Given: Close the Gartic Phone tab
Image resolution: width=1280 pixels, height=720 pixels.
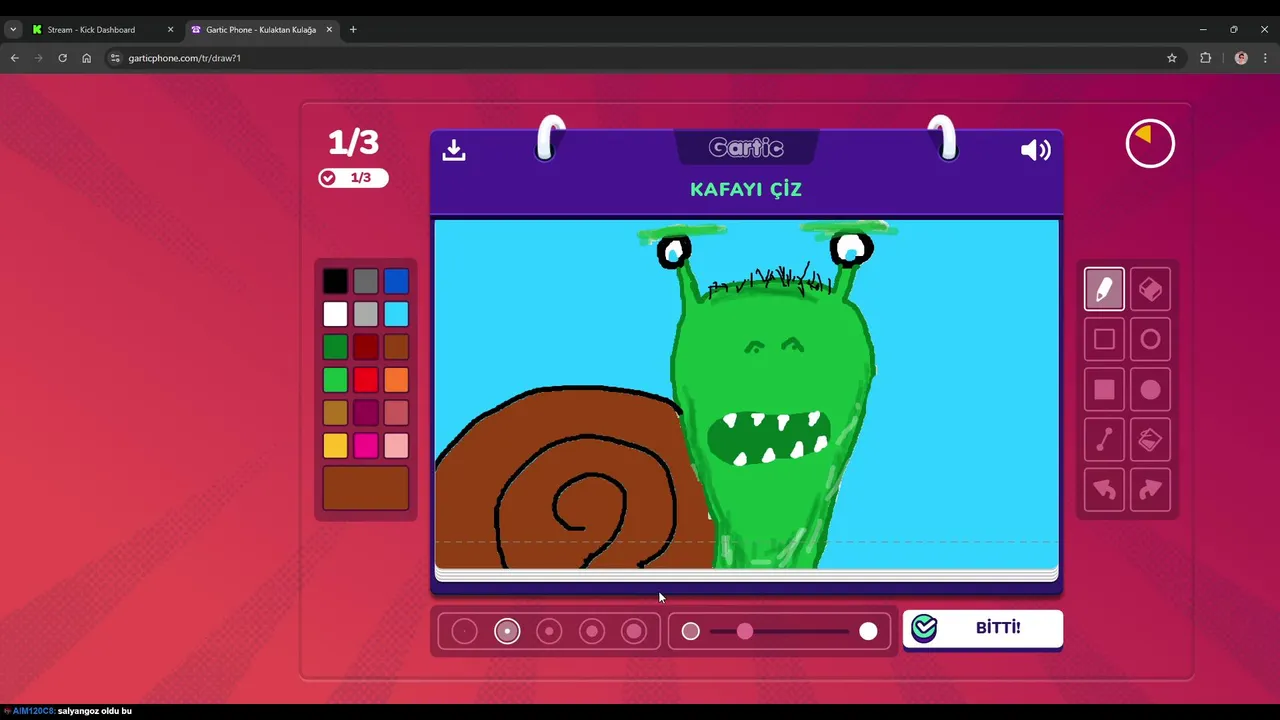Looking at the screenshot, I should 329,30.
